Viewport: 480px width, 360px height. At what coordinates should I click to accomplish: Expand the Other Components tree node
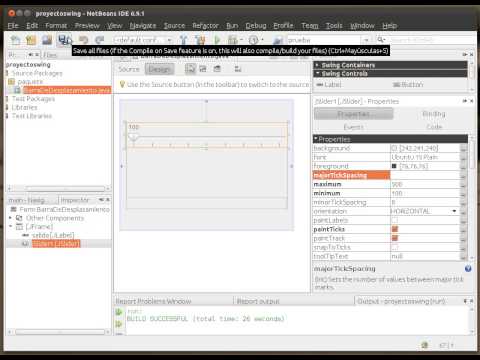[10, 218]
